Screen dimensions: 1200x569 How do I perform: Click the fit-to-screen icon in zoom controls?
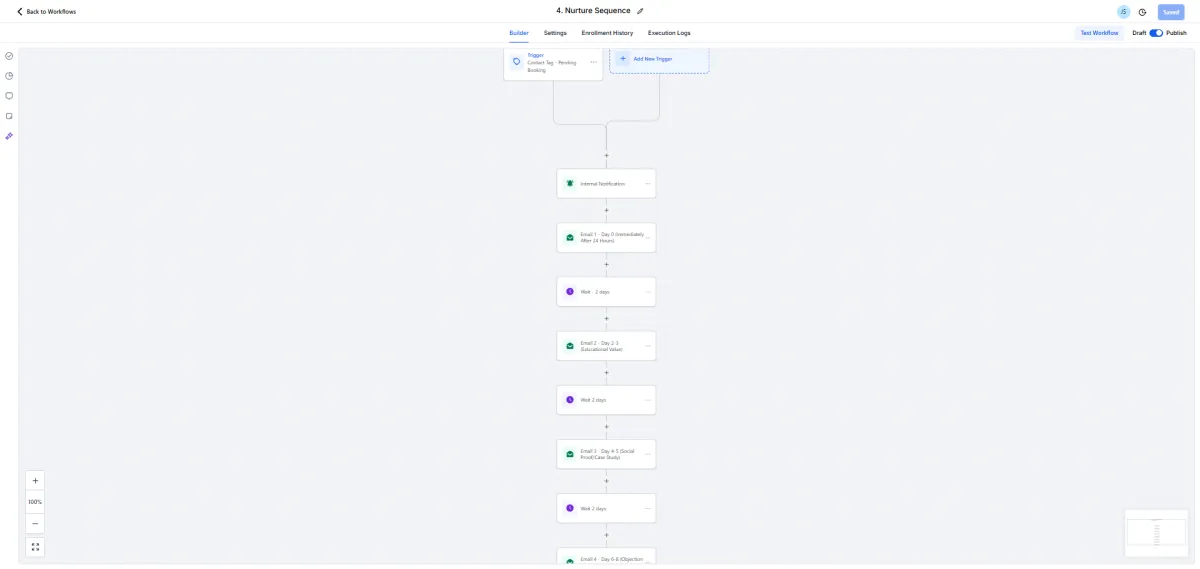[x=35, y=547]
